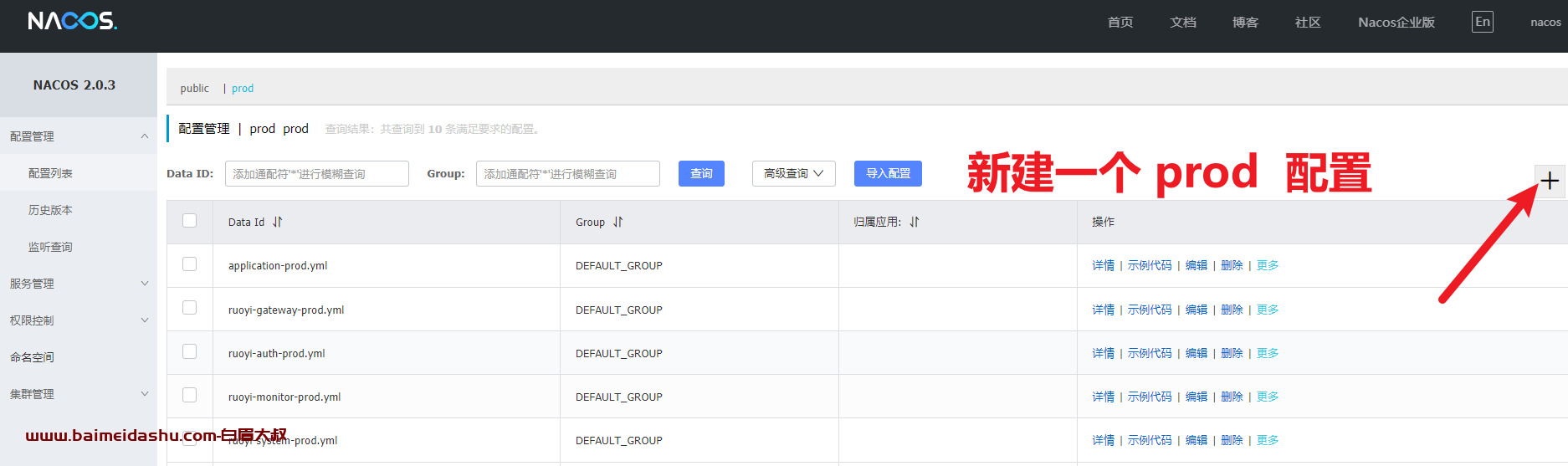The height and width of the screenshot is (466, 1568).
Task: Click the plus icon to create new config
Action: pos(1550,180)
